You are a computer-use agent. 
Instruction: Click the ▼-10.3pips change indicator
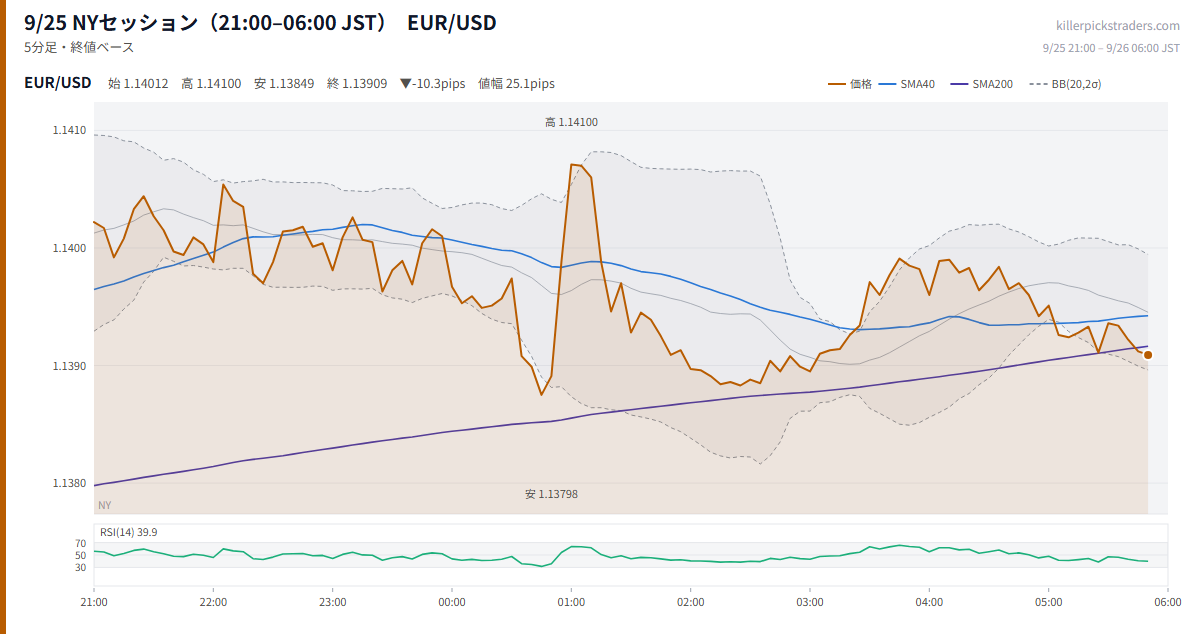tap(432, 84)
